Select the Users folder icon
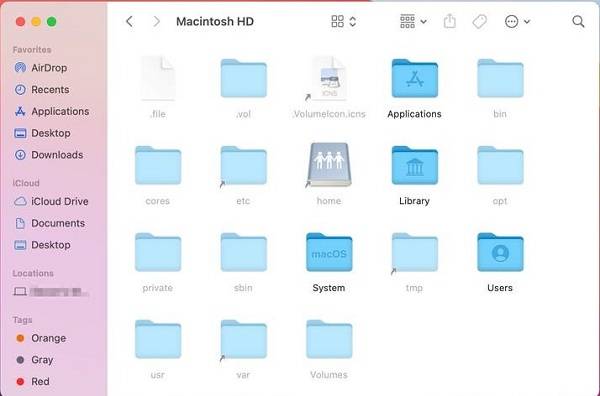 tap(500, 252)
